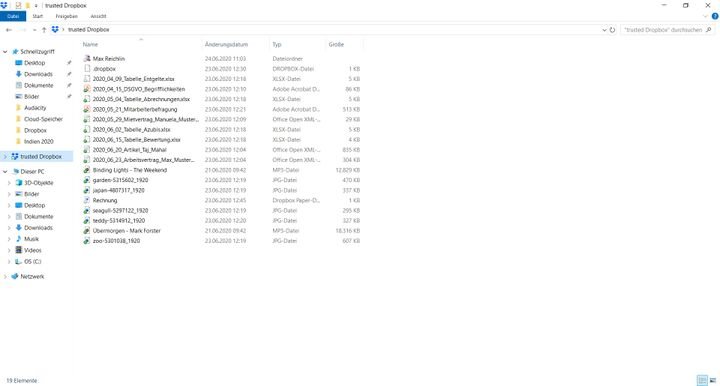
Task: Click image icon of garden-5315602_1920
Action: (x=87, y=179)
